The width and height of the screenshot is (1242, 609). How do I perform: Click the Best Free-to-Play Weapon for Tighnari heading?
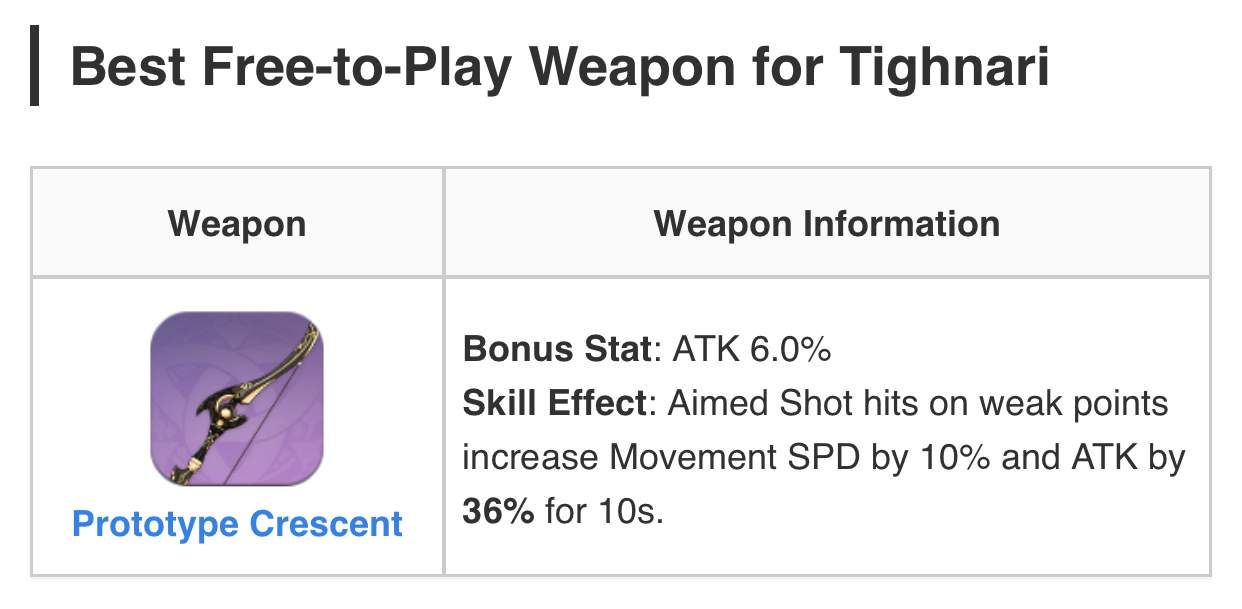coord(561,66)
